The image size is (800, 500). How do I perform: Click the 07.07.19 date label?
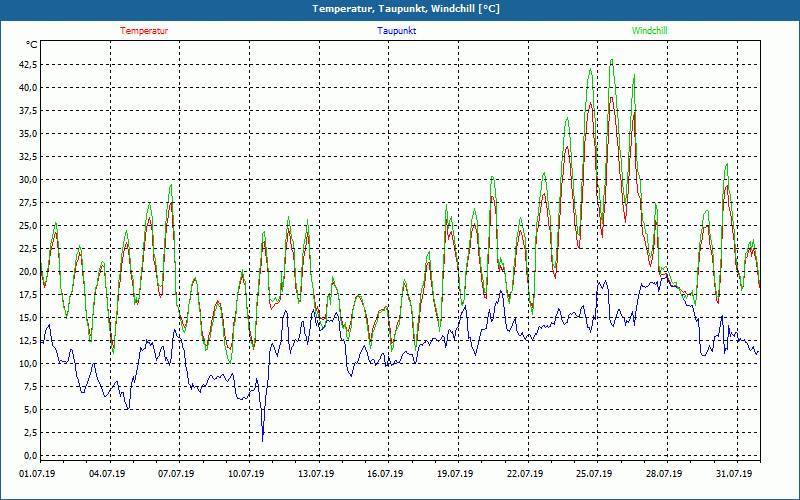click(x=176, y=473)
